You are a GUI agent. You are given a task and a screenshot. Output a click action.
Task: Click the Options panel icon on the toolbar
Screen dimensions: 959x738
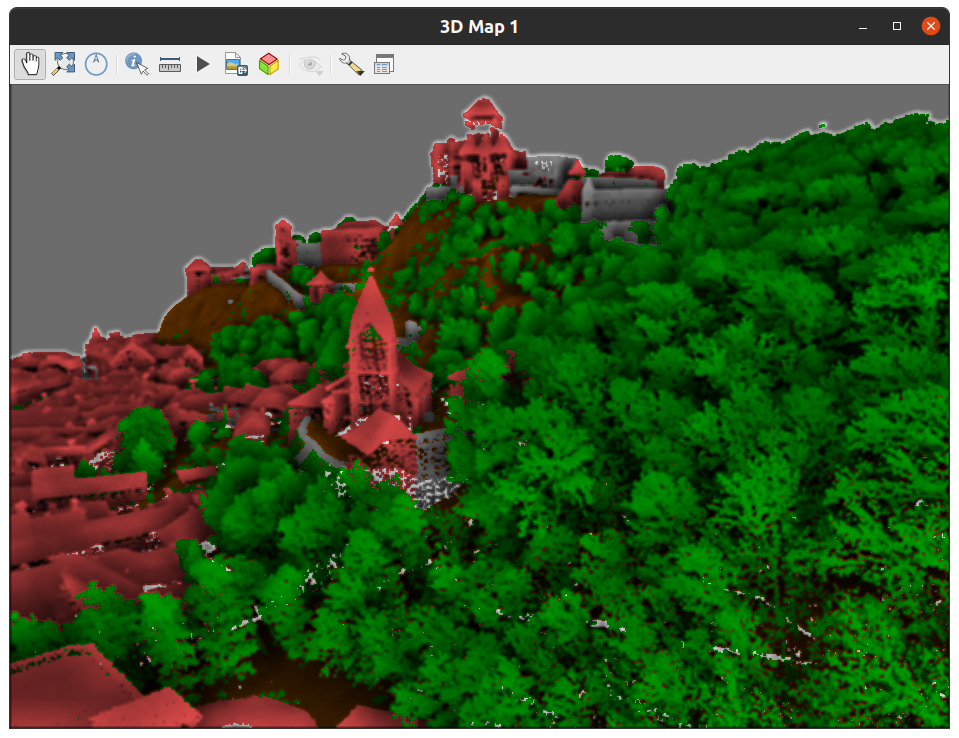384,63
